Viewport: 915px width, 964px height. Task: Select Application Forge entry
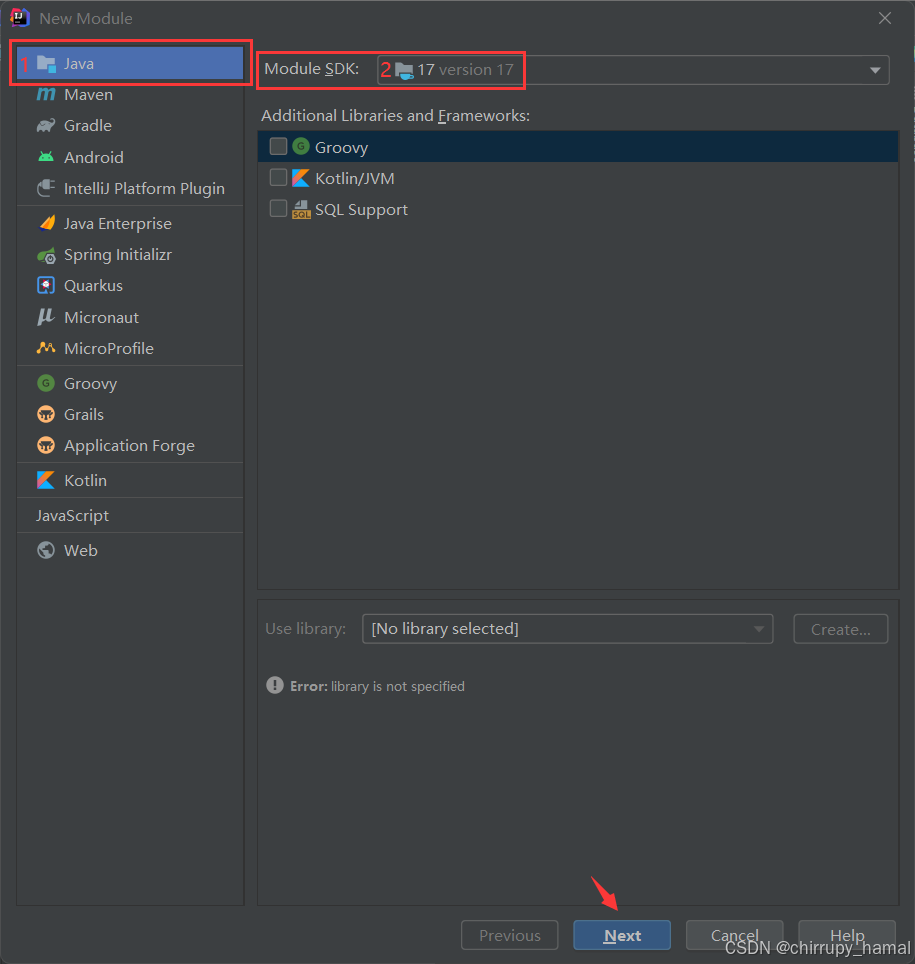pyautogui.click(x=130, y=446)
